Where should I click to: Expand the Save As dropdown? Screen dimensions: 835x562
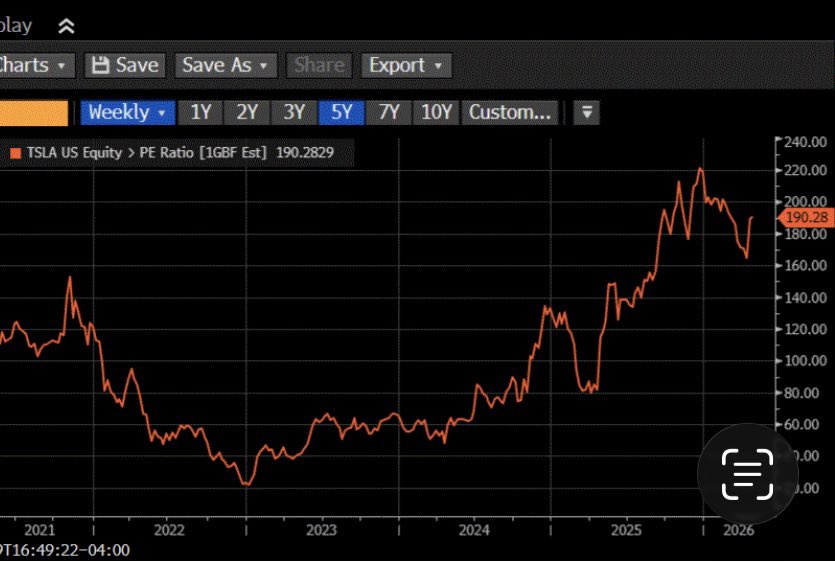pos(225,65)
